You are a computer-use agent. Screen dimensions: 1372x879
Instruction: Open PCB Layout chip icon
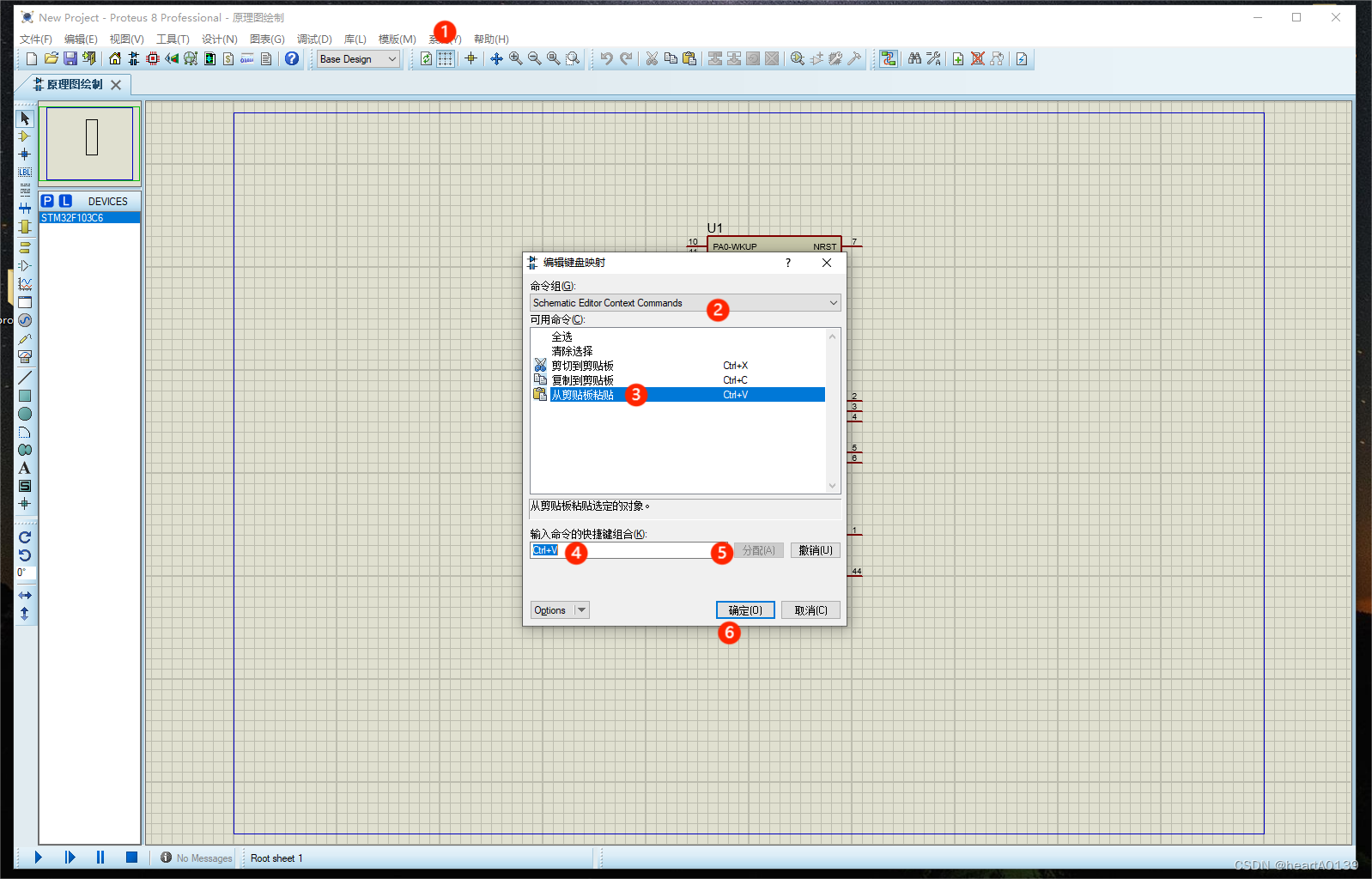[153, 58]
